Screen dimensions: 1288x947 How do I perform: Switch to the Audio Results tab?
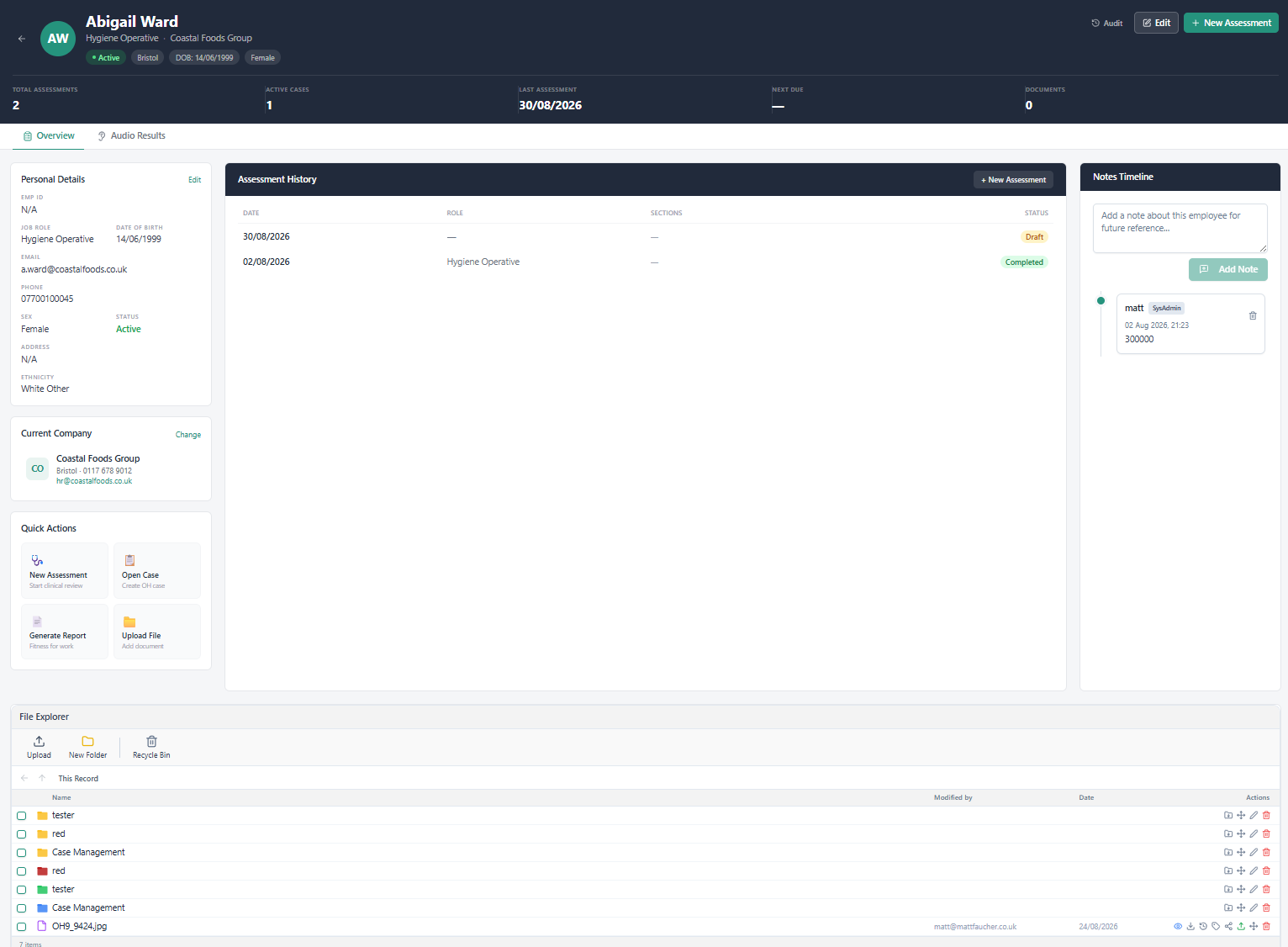[x=131, y=135]
